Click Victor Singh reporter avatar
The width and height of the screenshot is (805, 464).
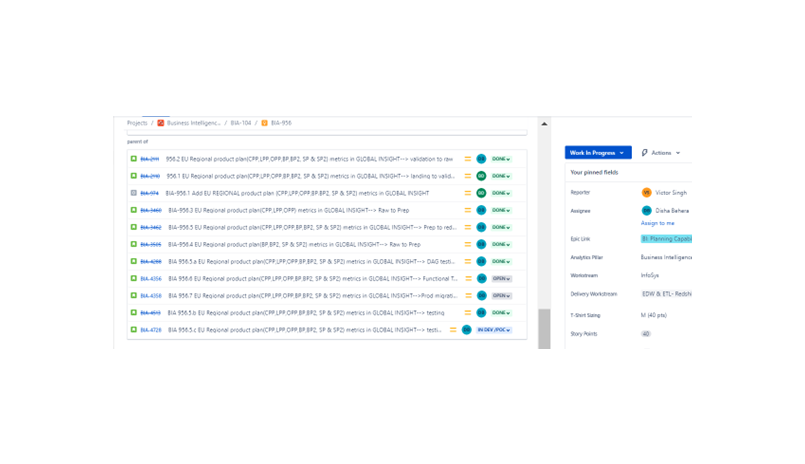(646, 192)
